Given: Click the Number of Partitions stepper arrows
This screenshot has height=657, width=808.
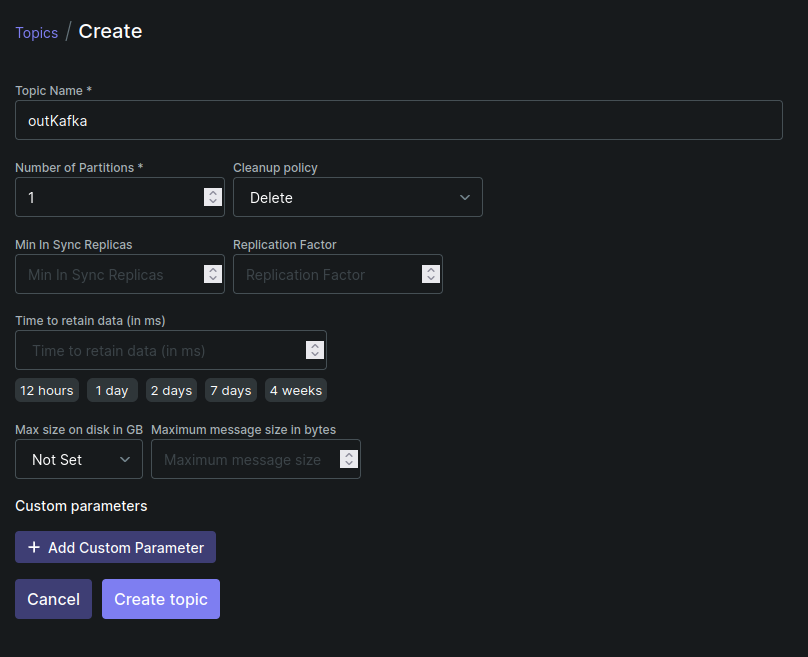Looking at the screenshot, I should [x=212, y=197].
